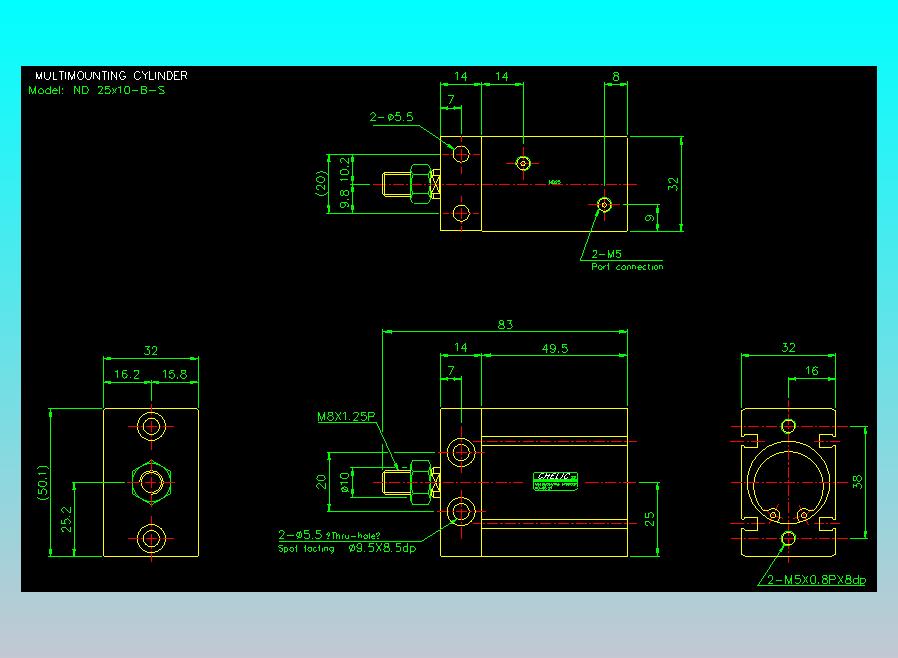The image size is (898, 658).
Task: Click the M8X1.25P thread callout
Action: point(346,416)
